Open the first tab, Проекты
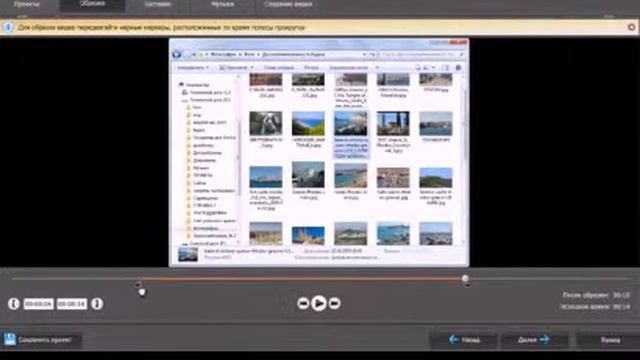 pyautogui.click(x=27, y=5)
